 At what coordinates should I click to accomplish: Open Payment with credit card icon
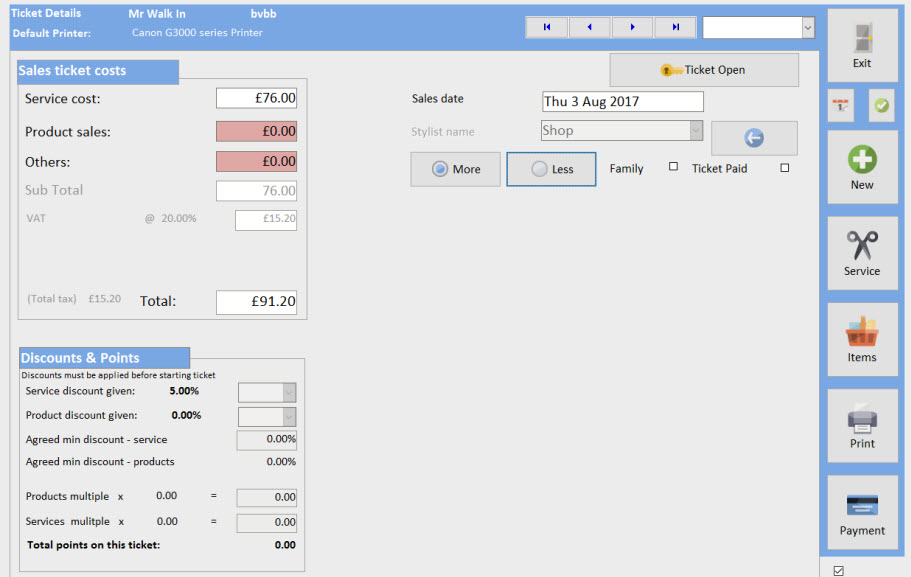tap(862, 513)
